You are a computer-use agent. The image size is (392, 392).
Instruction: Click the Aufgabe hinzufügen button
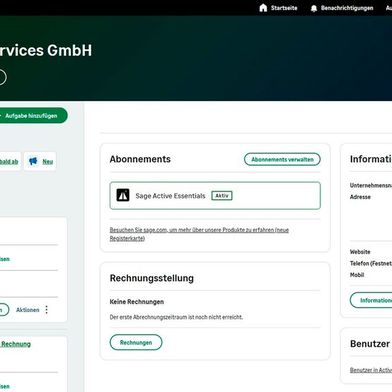click(31, 116)
